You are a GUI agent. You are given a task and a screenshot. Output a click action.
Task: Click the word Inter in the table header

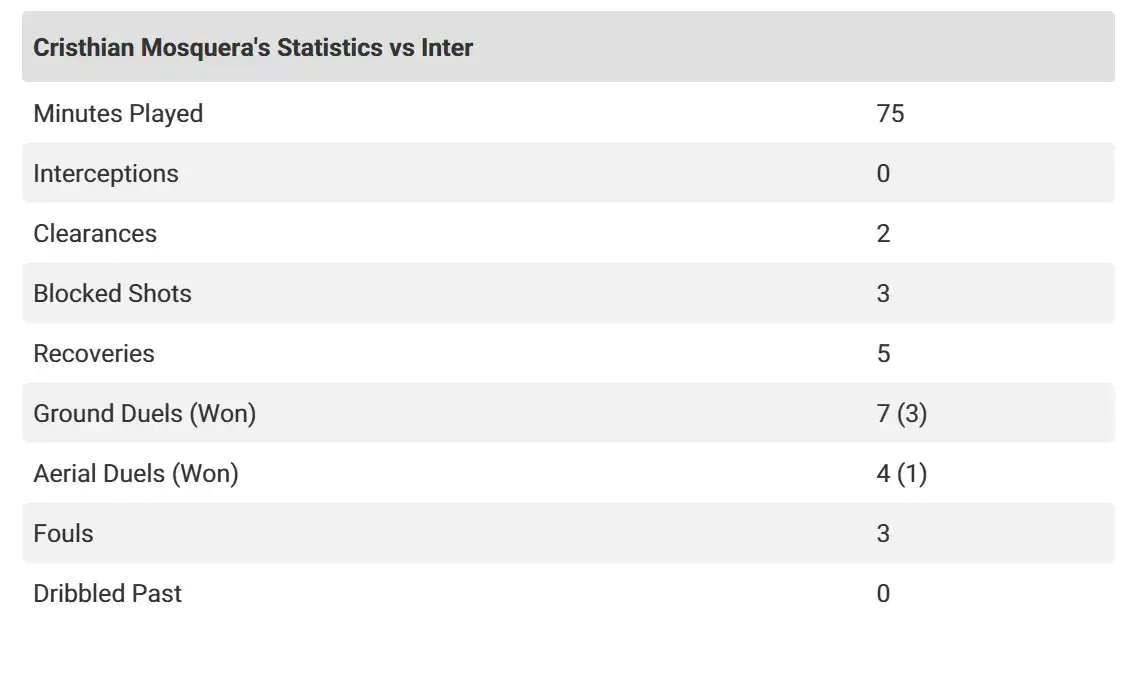coord(447,47)
